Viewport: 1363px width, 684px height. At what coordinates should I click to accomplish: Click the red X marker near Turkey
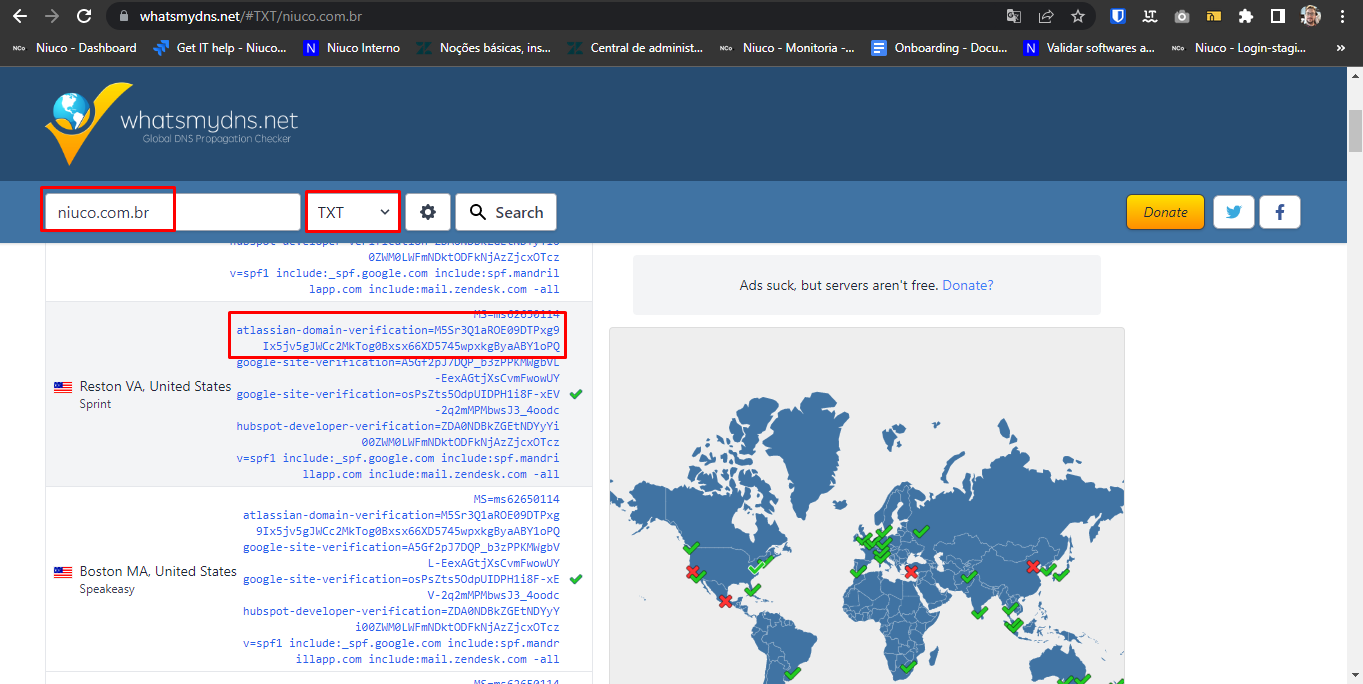pos(911,572)
